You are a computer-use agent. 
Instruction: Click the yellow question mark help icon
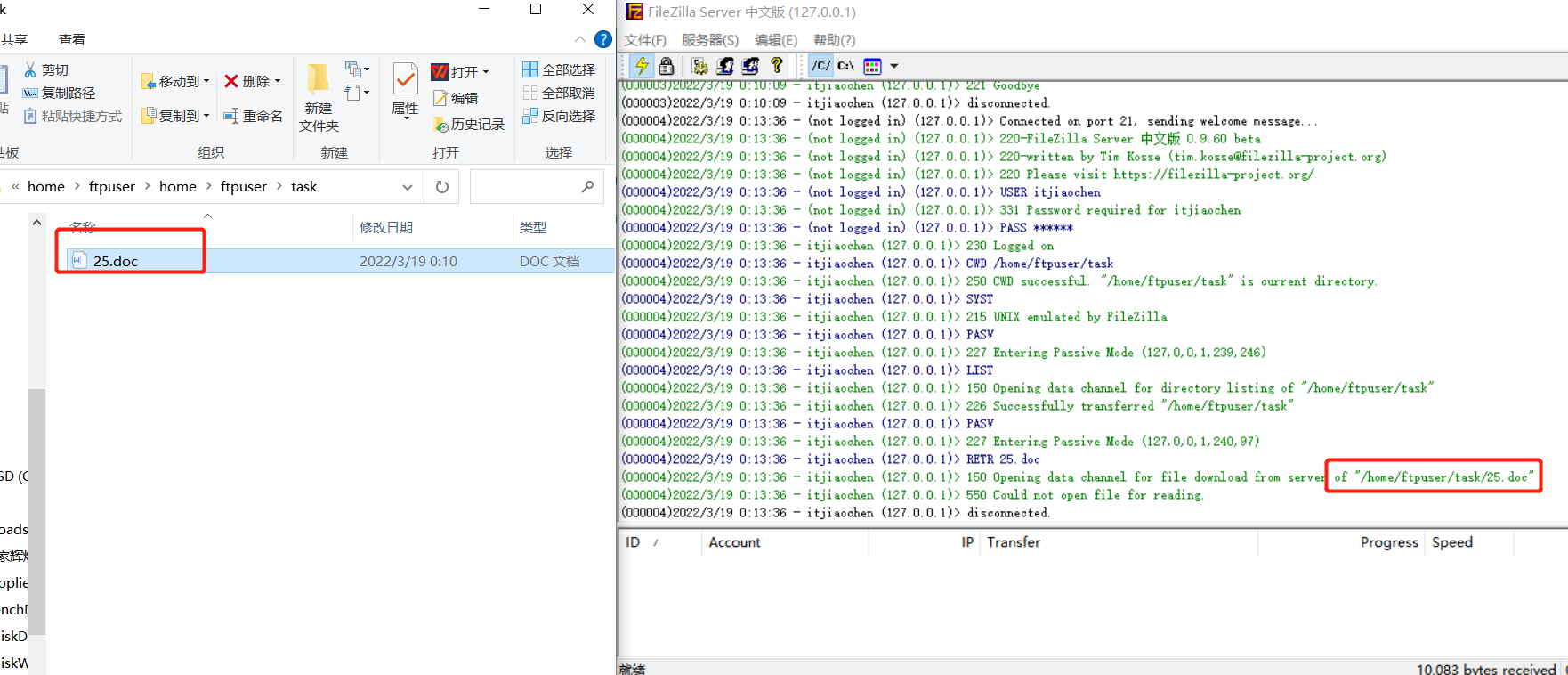click(776, 65)
